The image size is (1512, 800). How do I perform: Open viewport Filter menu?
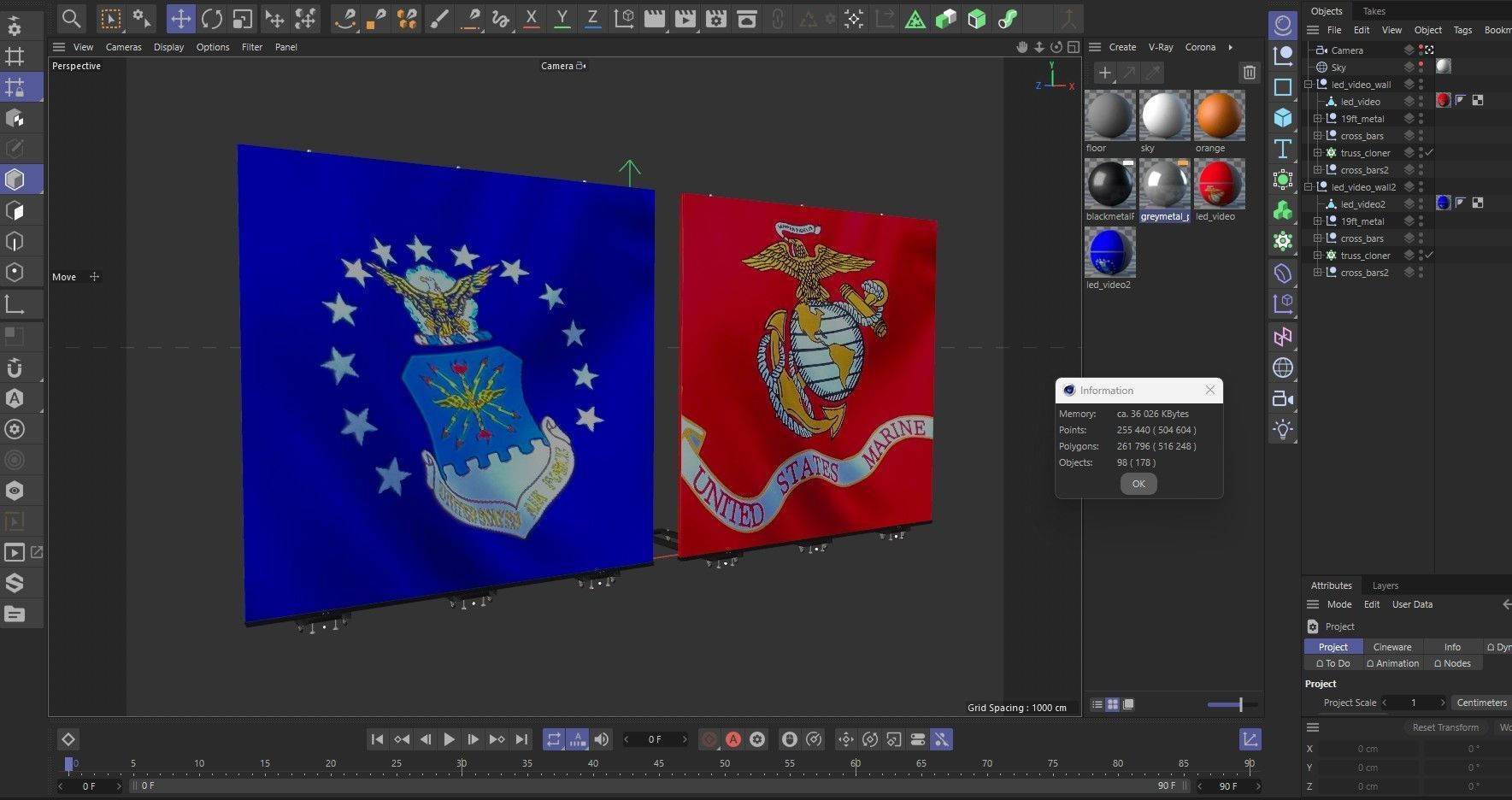click(252, 47)
